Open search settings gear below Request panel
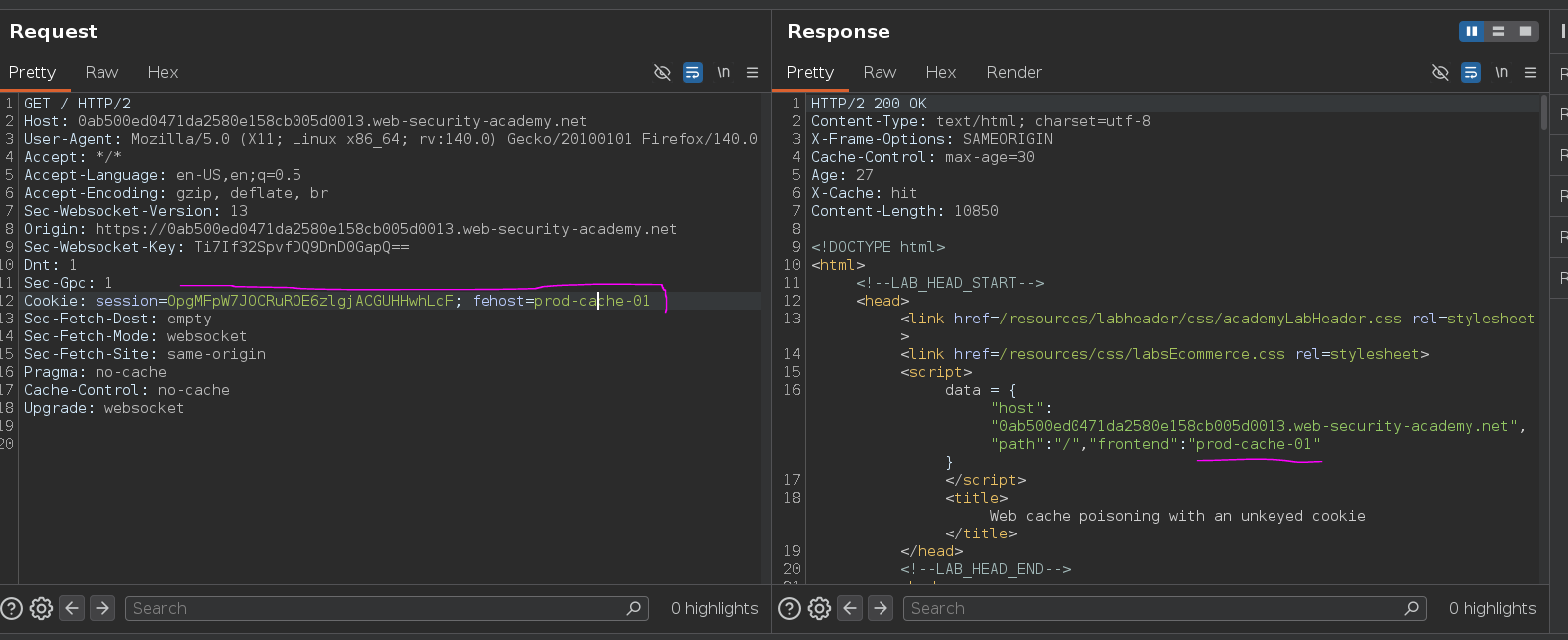1568x640 pixels. click(x=41, y=608)
